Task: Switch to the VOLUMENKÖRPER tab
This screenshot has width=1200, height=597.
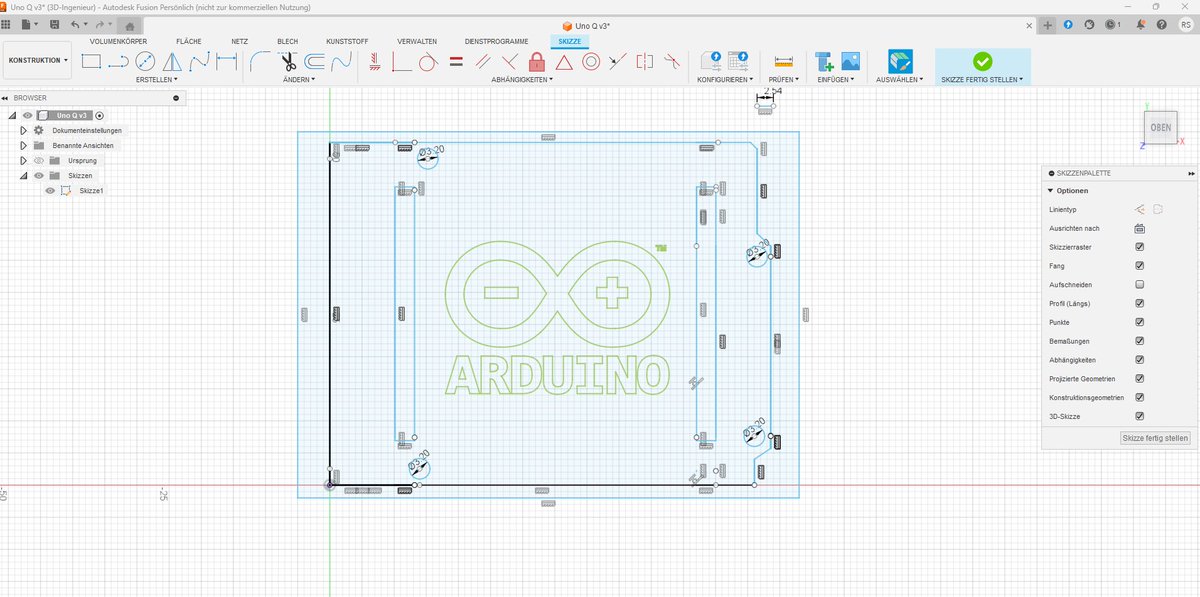Action: tap(118, 41)
